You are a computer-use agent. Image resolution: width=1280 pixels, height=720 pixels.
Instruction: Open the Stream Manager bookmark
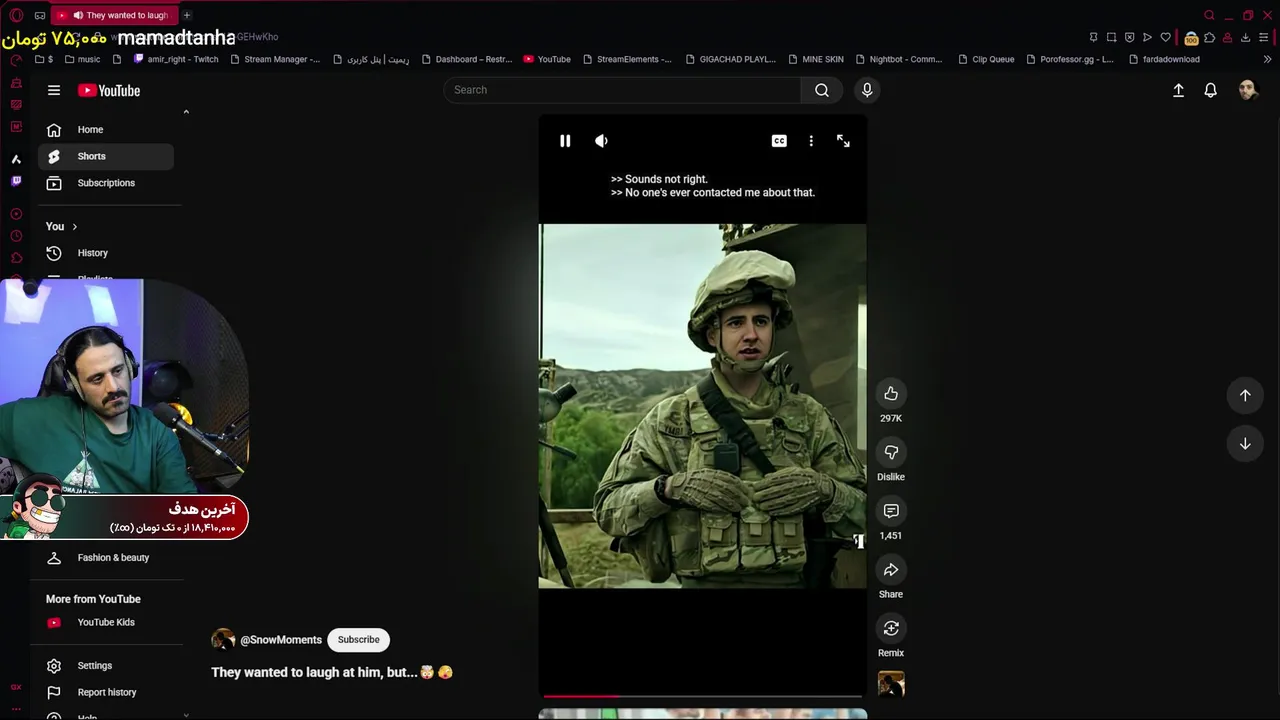(x=275, y=59)
